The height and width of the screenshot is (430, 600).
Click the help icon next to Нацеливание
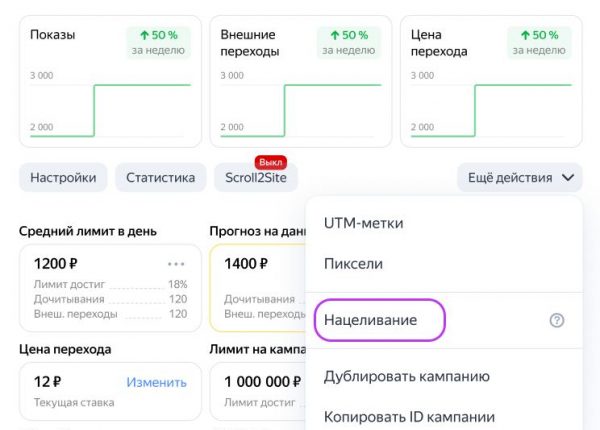[x=557, y=320]
